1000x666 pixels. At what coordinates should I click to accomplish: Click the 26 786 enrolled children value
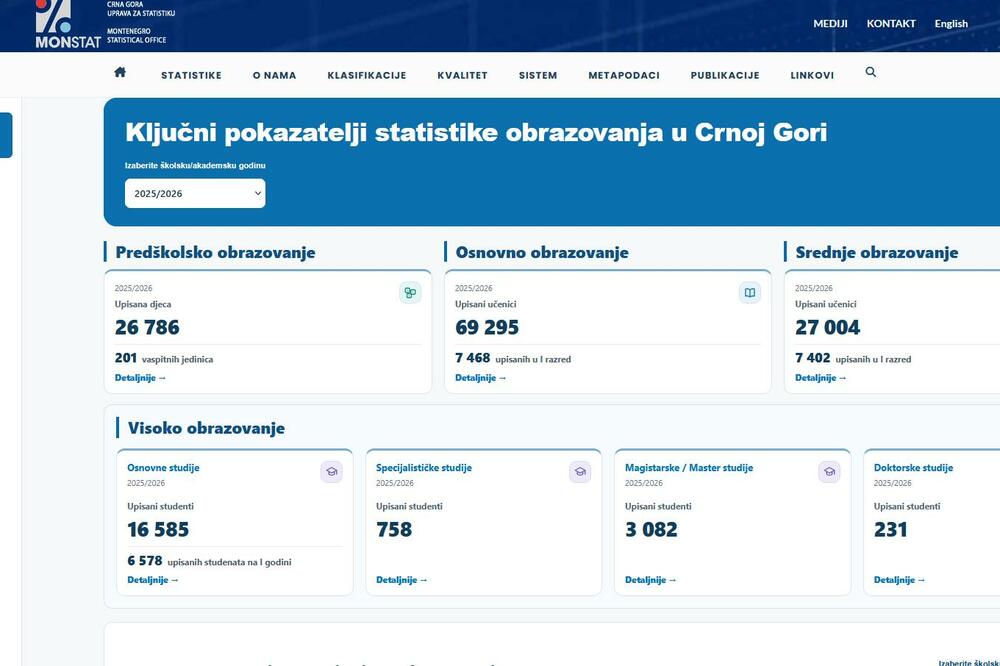(147, 327)
